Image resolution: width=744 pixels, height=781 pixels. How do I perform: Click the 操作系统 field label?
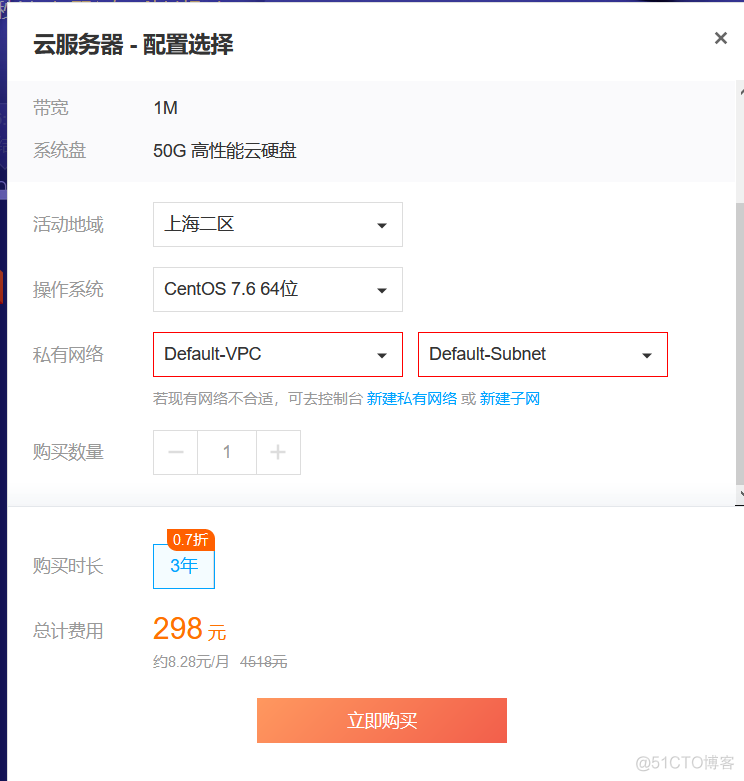pyautogui.click(x=68, y=290)
